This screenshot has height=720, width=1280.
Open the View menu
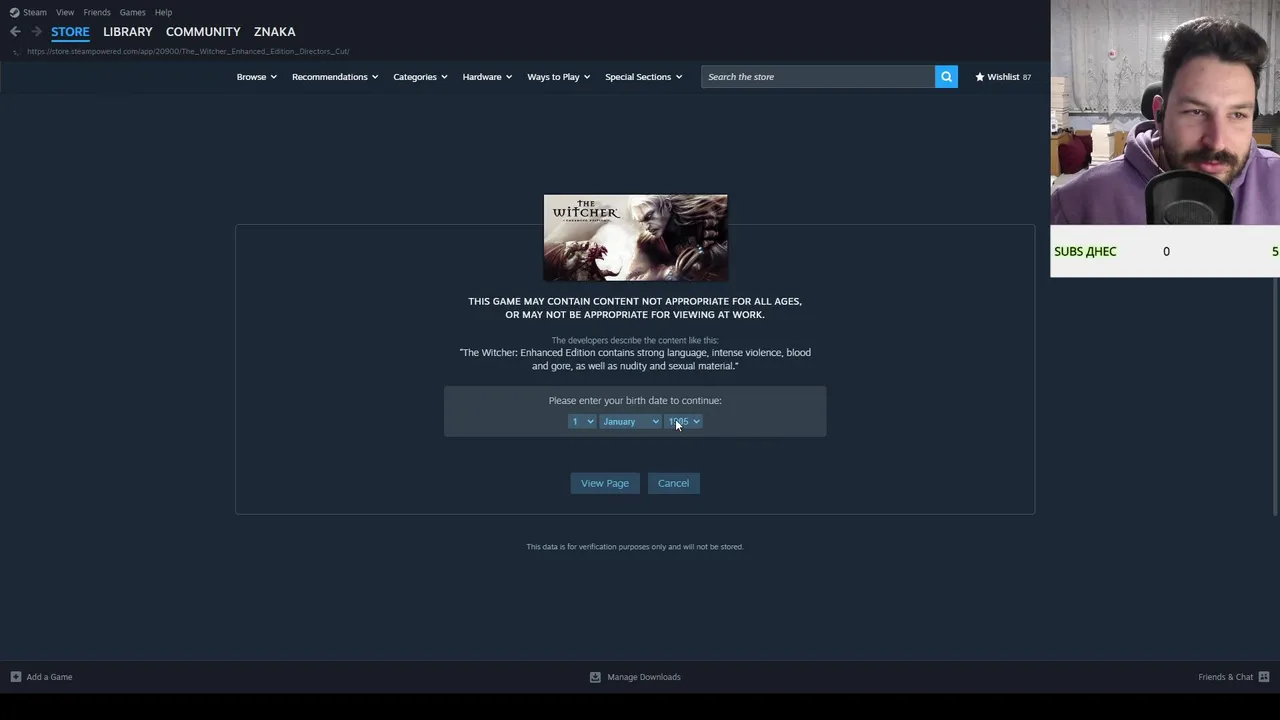pos(65,12)
